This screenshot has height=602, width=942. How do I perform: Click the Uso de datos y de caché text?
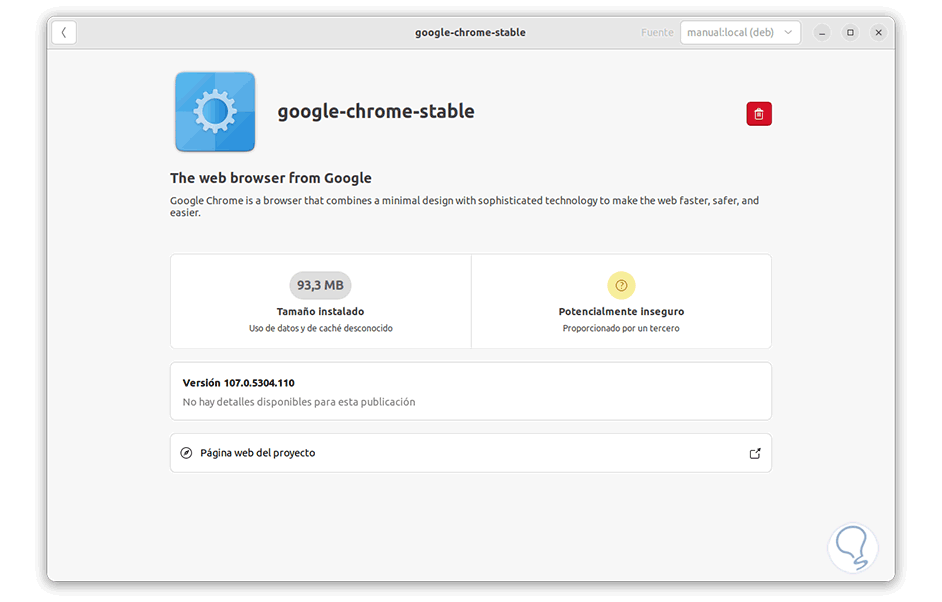pyautogui.click(x=320, y=327)
